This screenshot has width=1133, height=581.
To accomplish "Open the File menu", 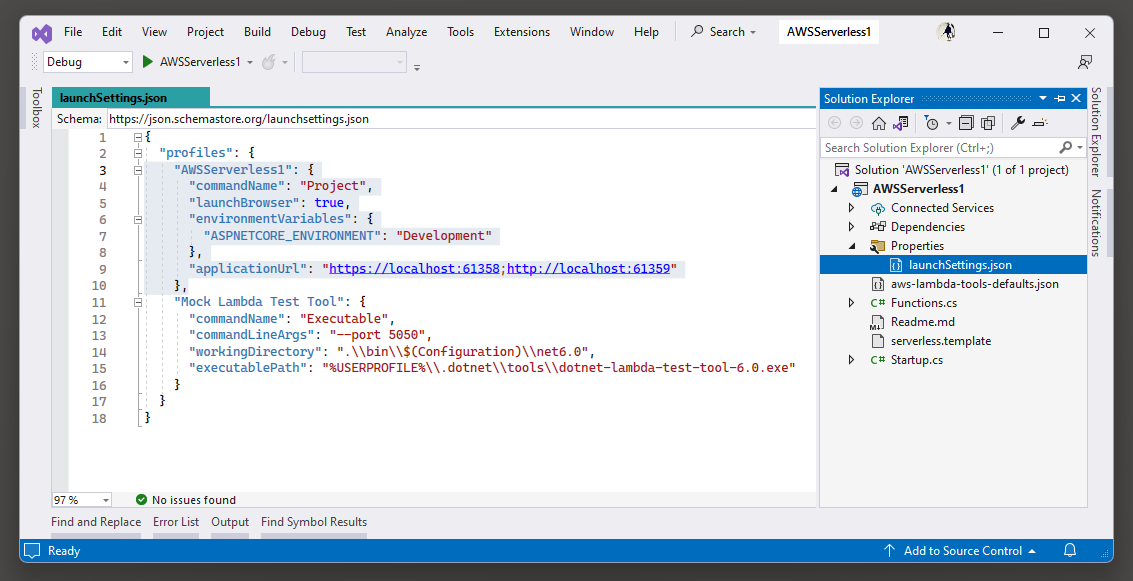I will (73, 32).
